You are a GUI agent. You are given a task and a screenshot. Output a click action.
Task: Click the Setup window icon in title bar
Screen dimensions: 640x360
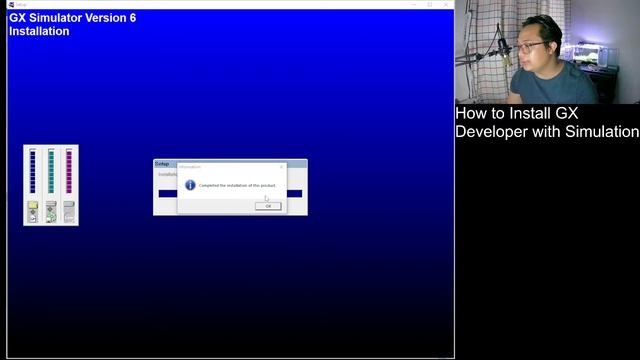11,4
